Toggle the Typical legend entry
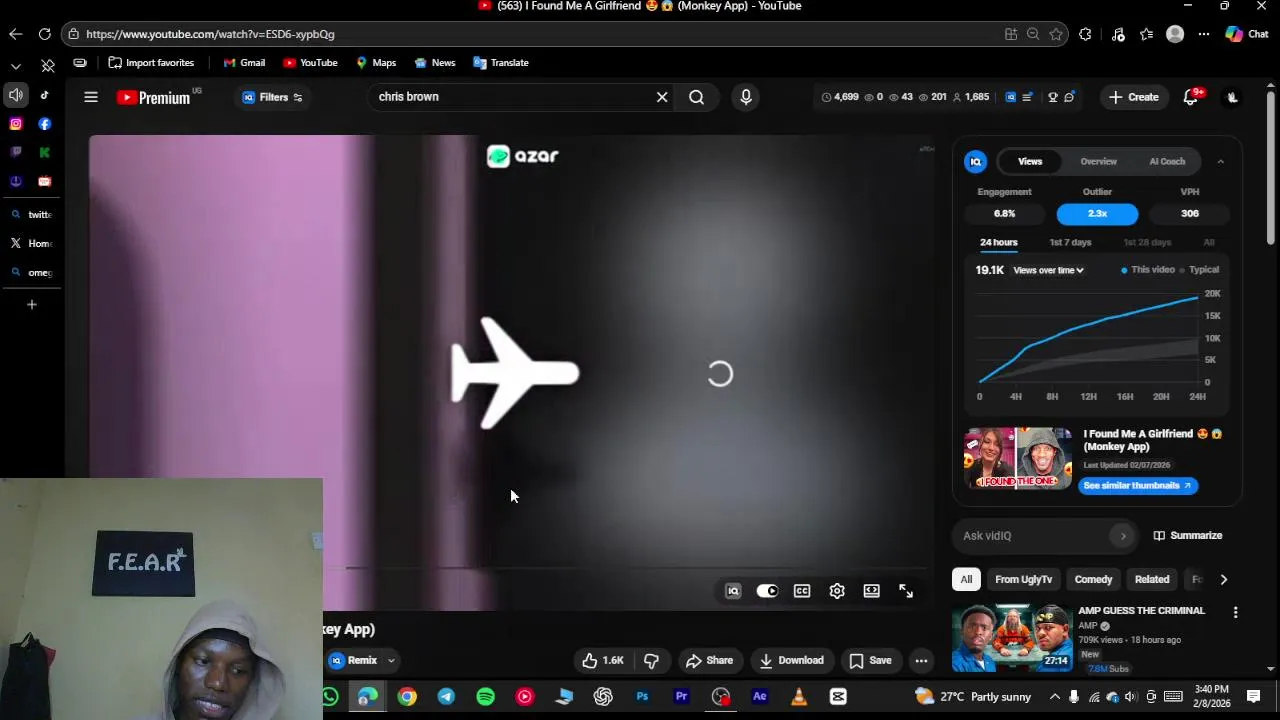 point(1199,270)
